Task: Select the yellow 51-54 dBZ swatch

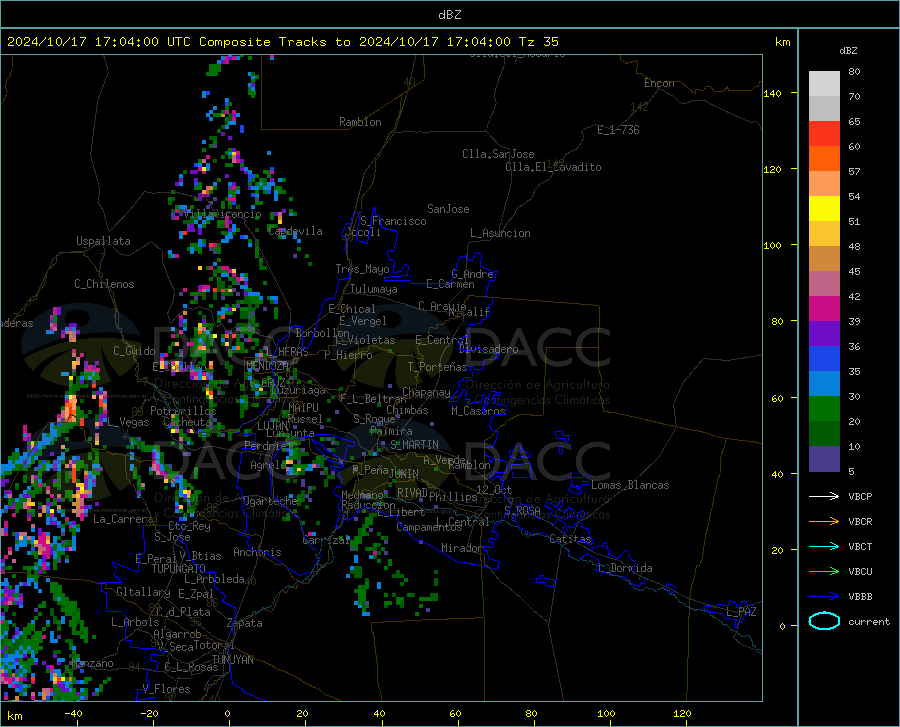Action: tap(824, 209)
